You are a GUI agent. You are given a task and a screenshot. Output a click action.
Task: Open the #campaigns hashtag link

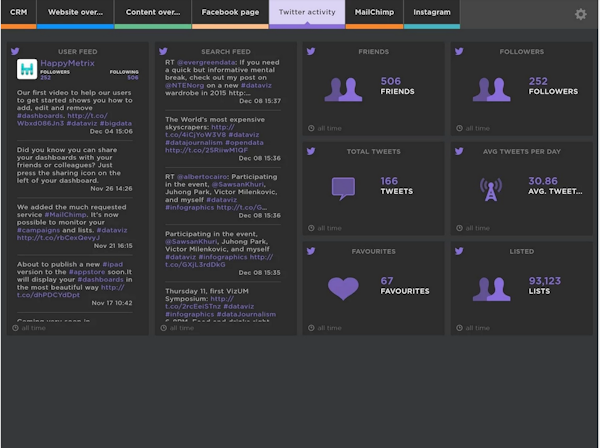38,230
